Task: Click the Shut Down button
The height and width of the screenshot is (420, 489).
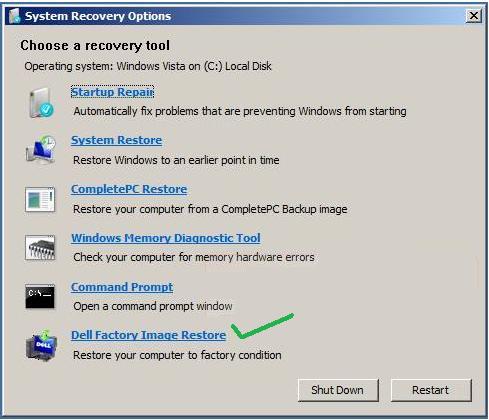Action: tap(338, 390)
